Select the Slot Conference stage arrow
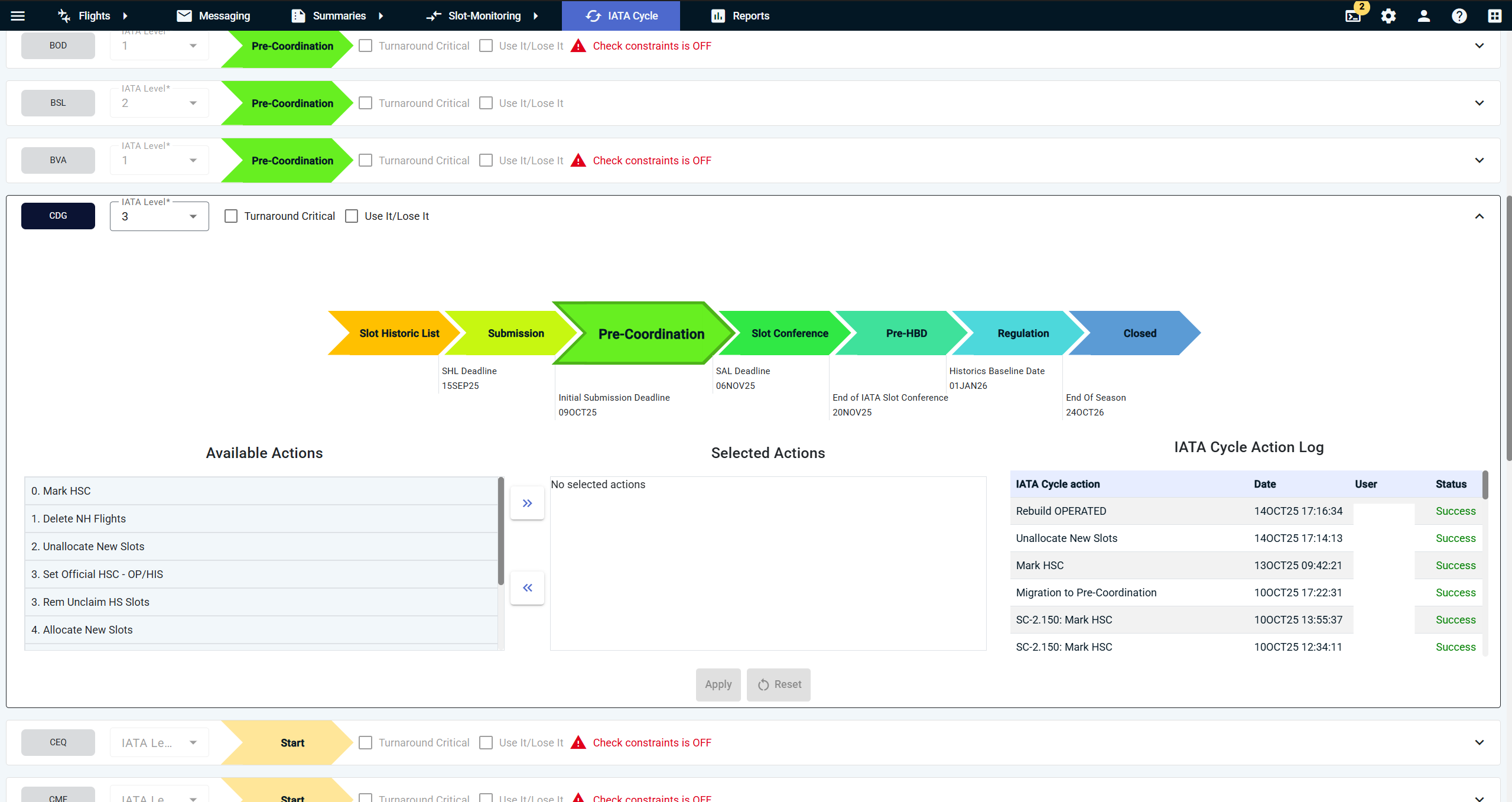Image resolution: width=1512 pixels, height=802 pixels. click(789, 333)
